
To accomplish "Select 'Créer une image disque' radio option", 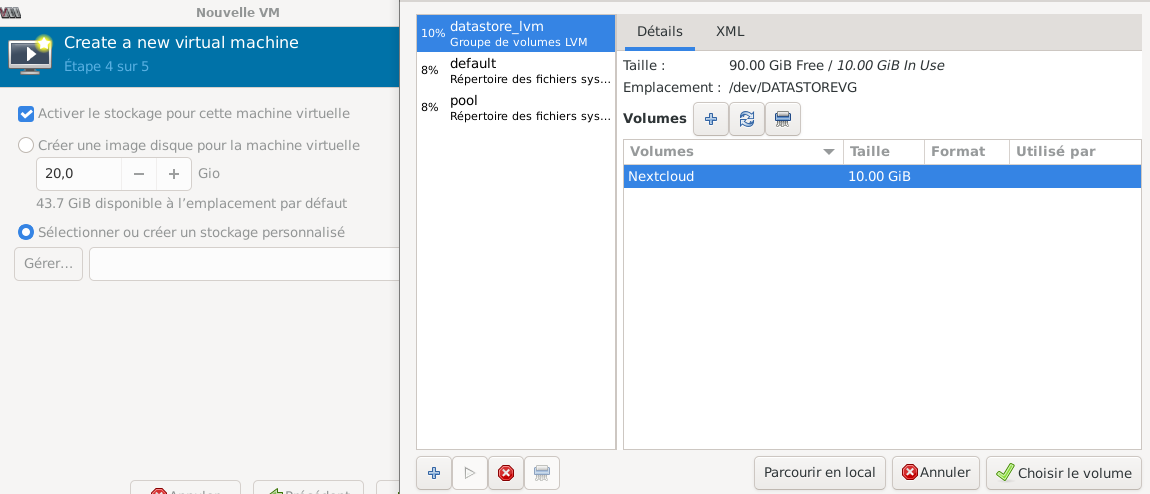I will [27, 145].
